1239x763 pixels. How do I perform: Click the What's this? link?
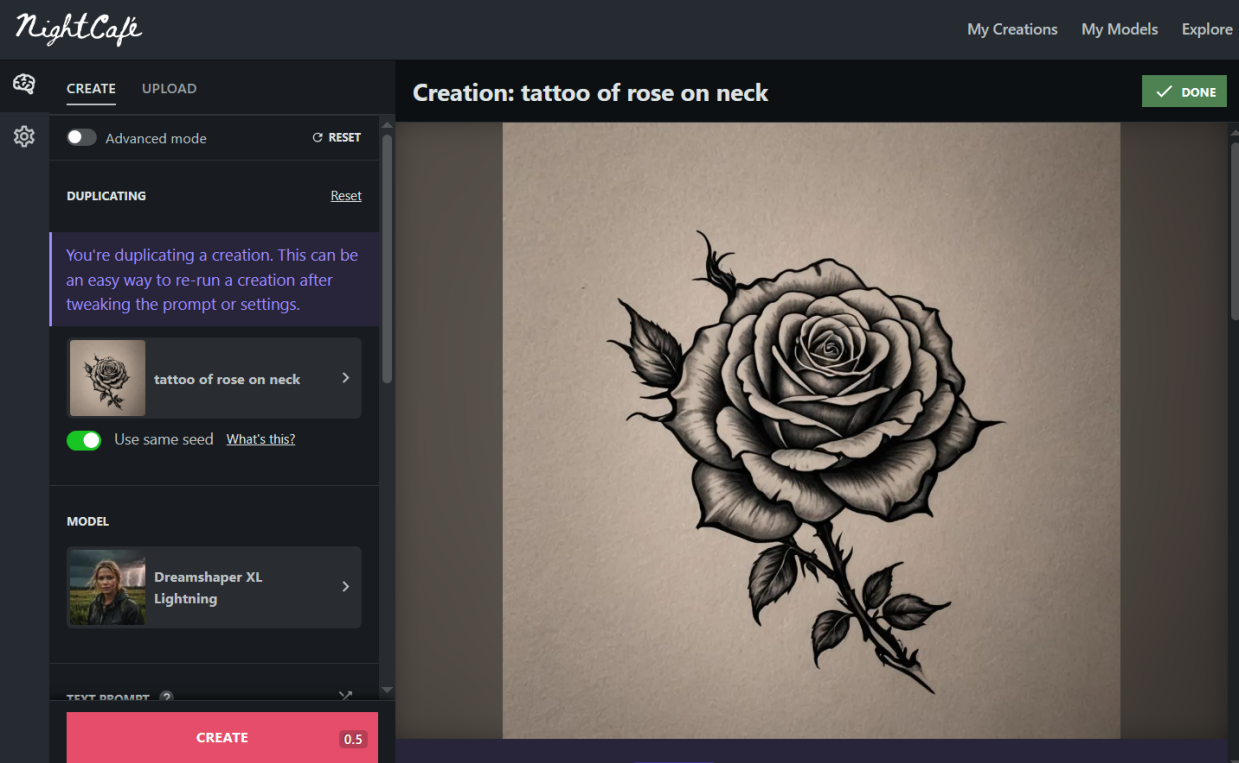260,439
